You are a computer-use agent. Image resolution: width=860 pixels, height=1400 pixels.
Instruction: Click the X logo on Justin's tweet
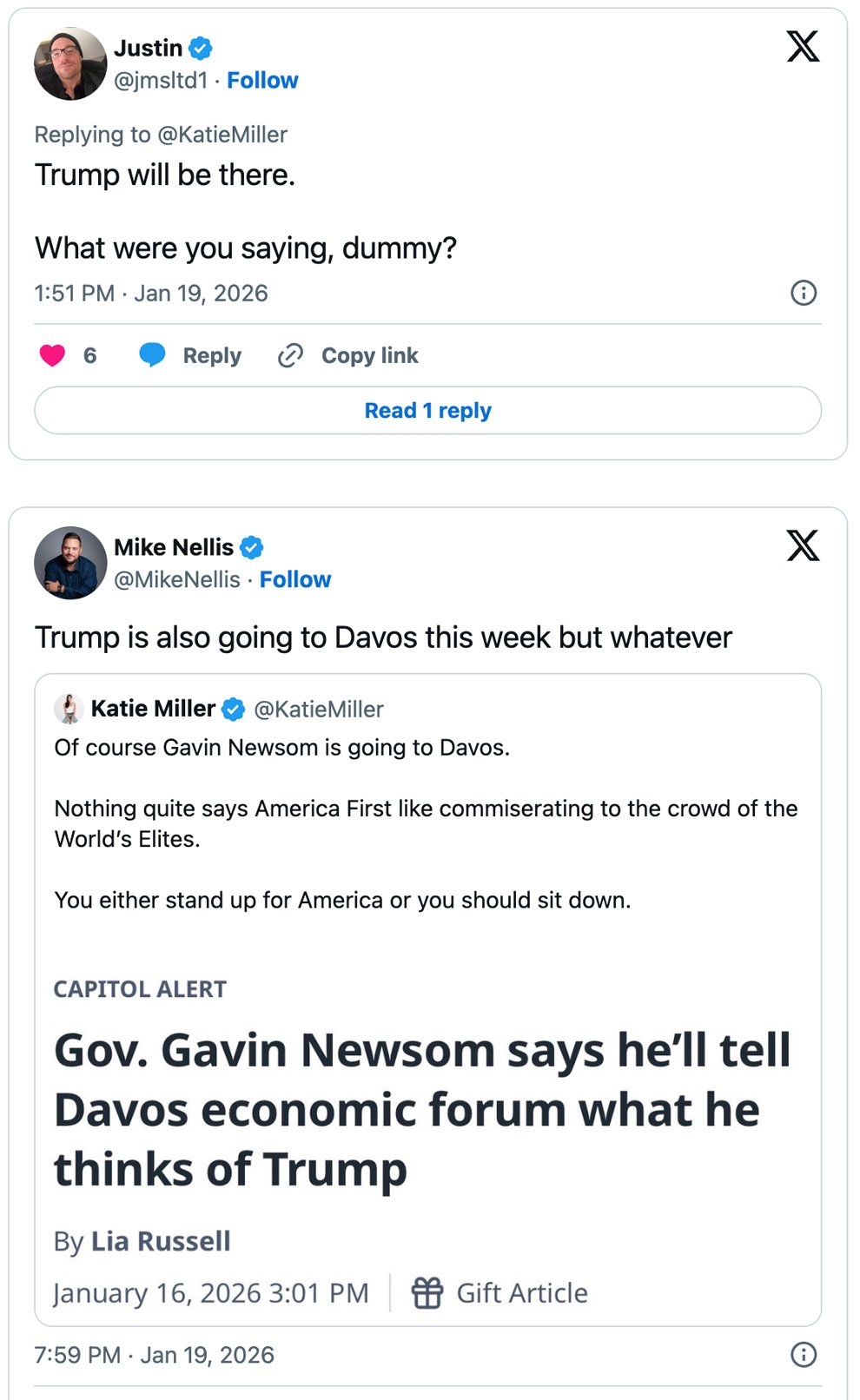(x=803, y=47)
